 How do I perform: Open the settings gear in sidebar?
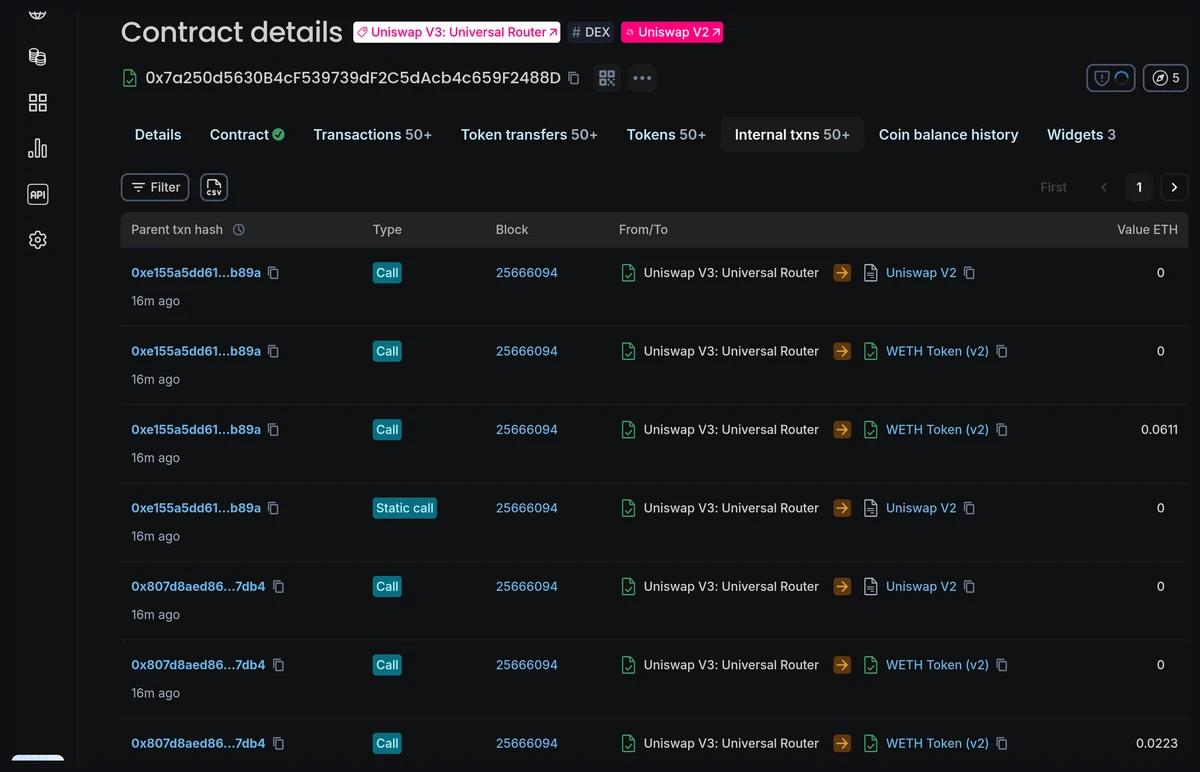[38, 240]
